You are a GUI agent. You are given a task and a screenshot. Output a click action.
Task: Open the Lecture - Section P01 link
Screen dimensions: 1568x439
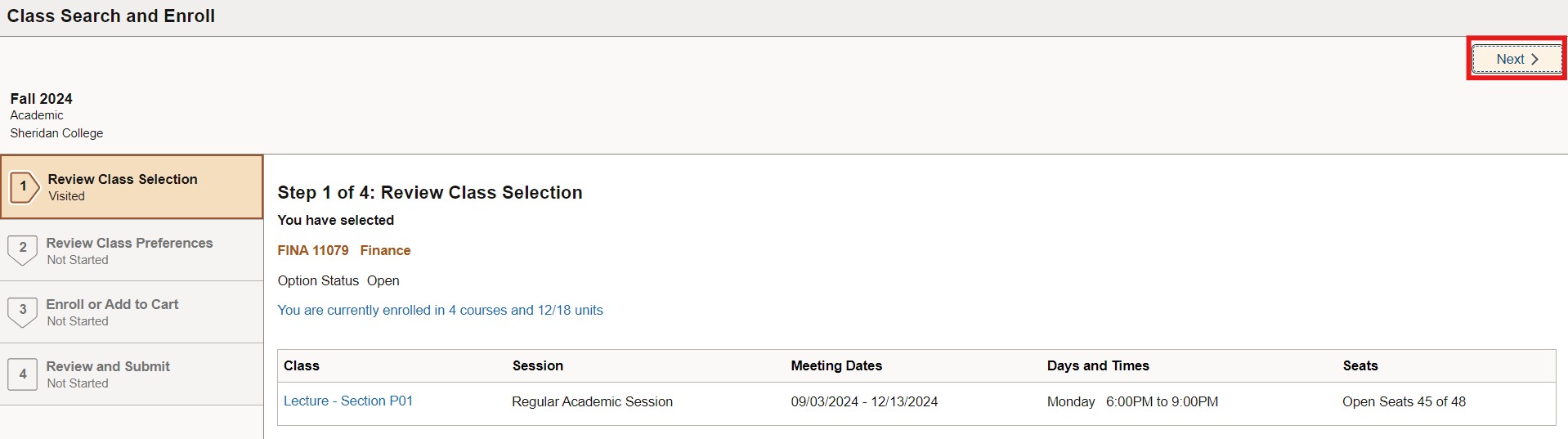tap(348, 401)
